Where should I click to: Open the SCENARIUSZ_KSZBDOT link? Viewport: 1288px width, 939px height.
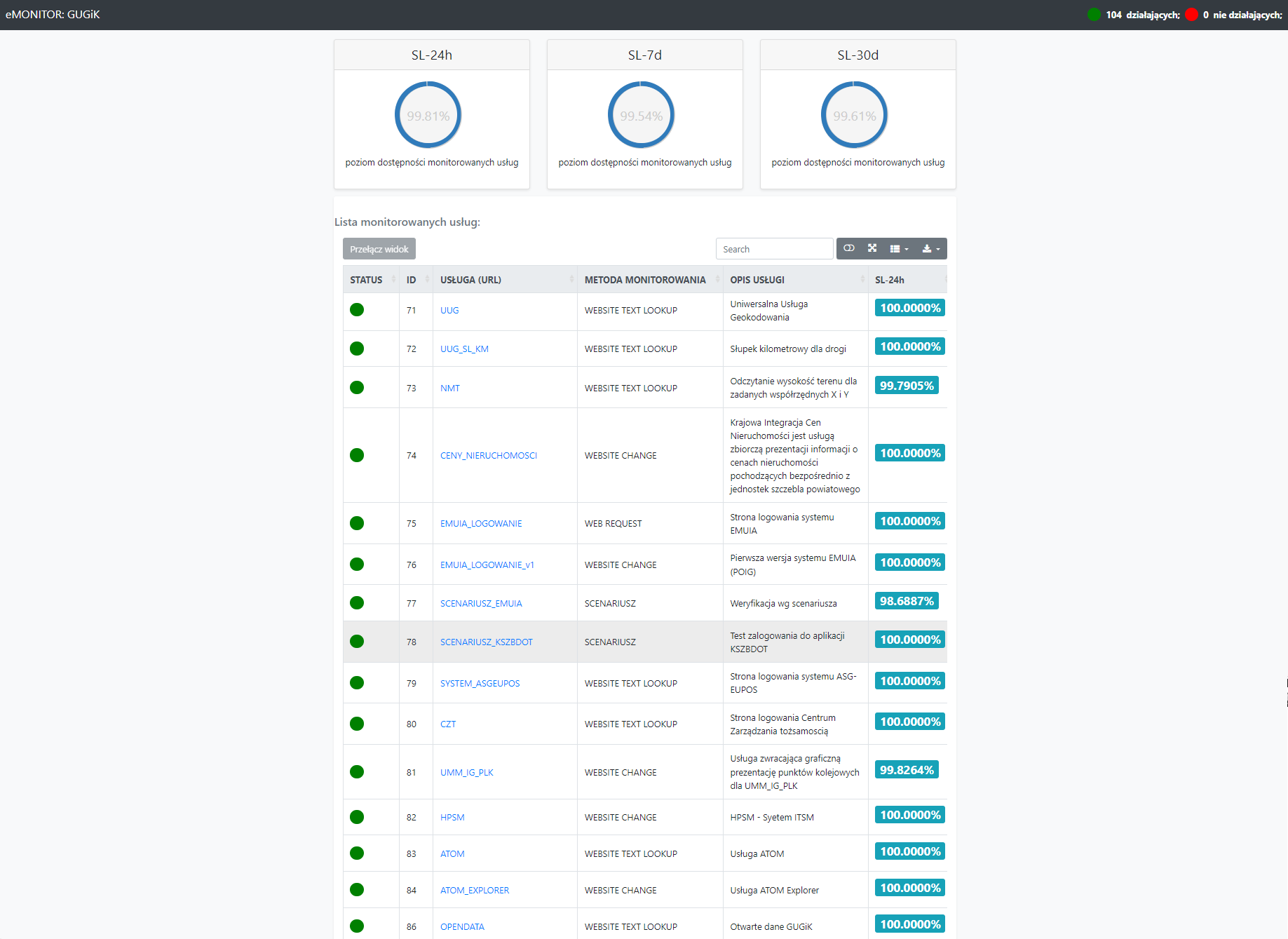(x=487, y=642)
